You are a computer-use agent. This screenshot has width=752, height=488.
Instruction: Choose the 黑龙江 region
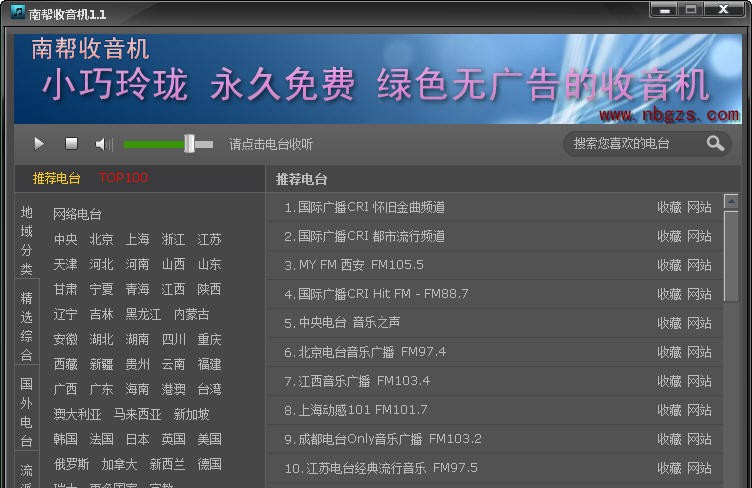143,314
